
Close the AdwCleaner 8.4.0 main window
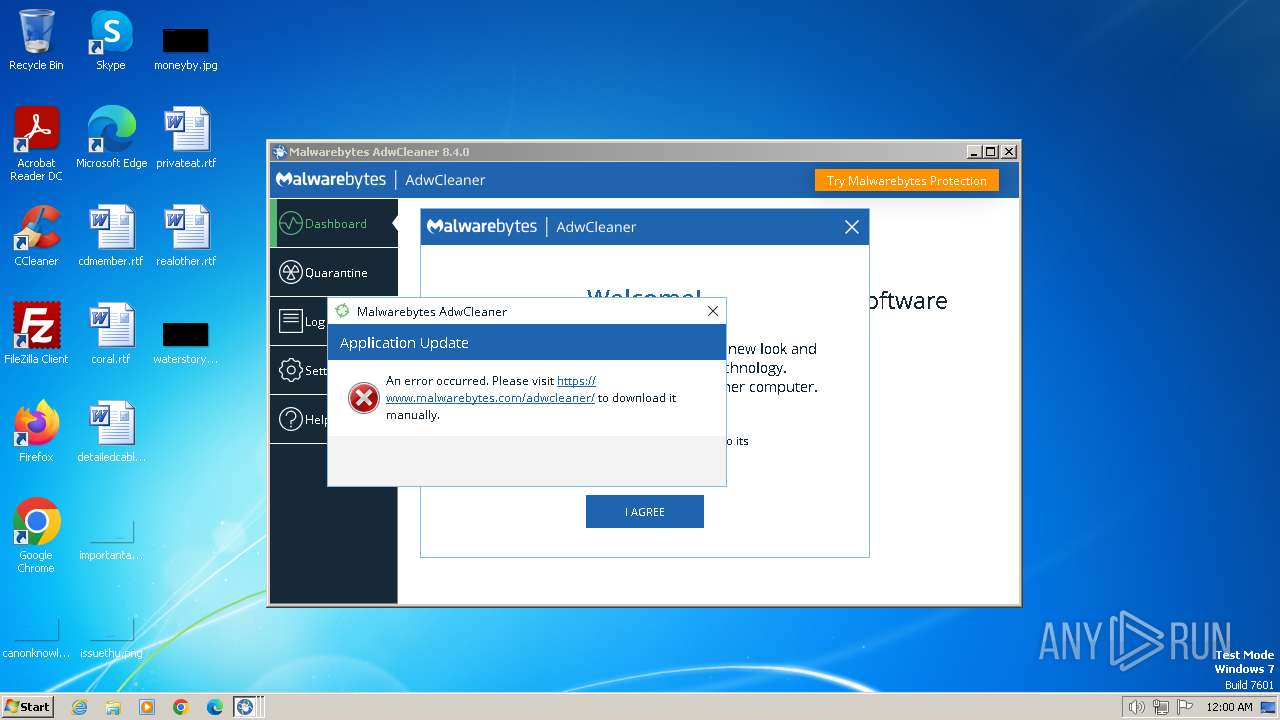1009,152
